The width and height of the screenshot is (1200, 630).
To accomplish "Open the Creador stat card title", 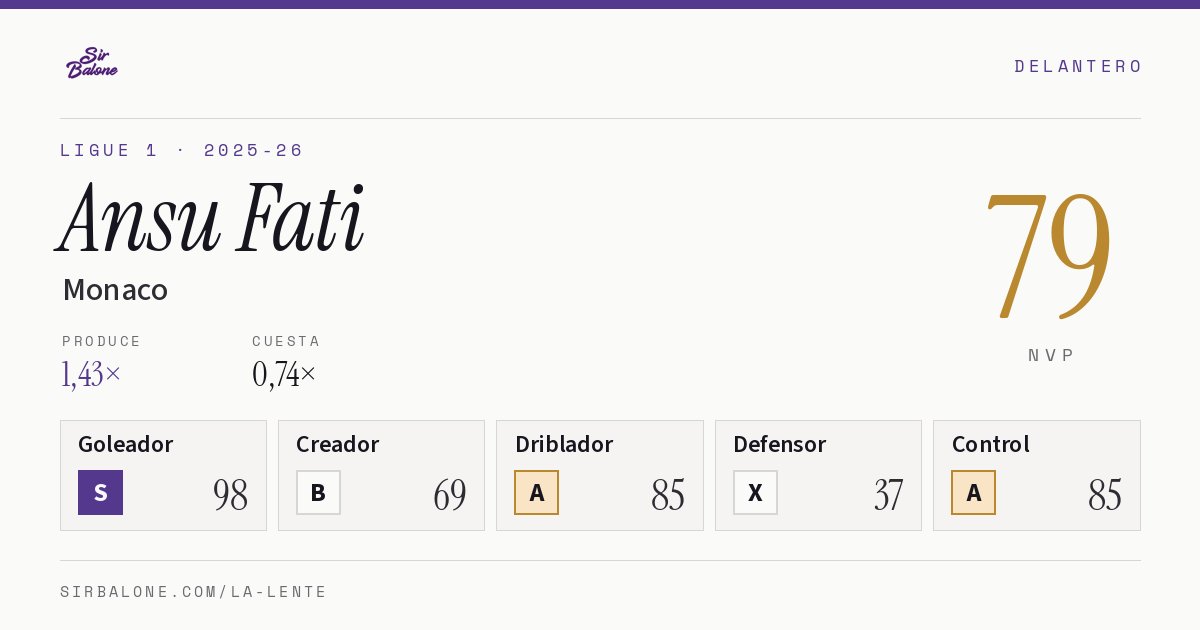I will (x=337, y=444).
